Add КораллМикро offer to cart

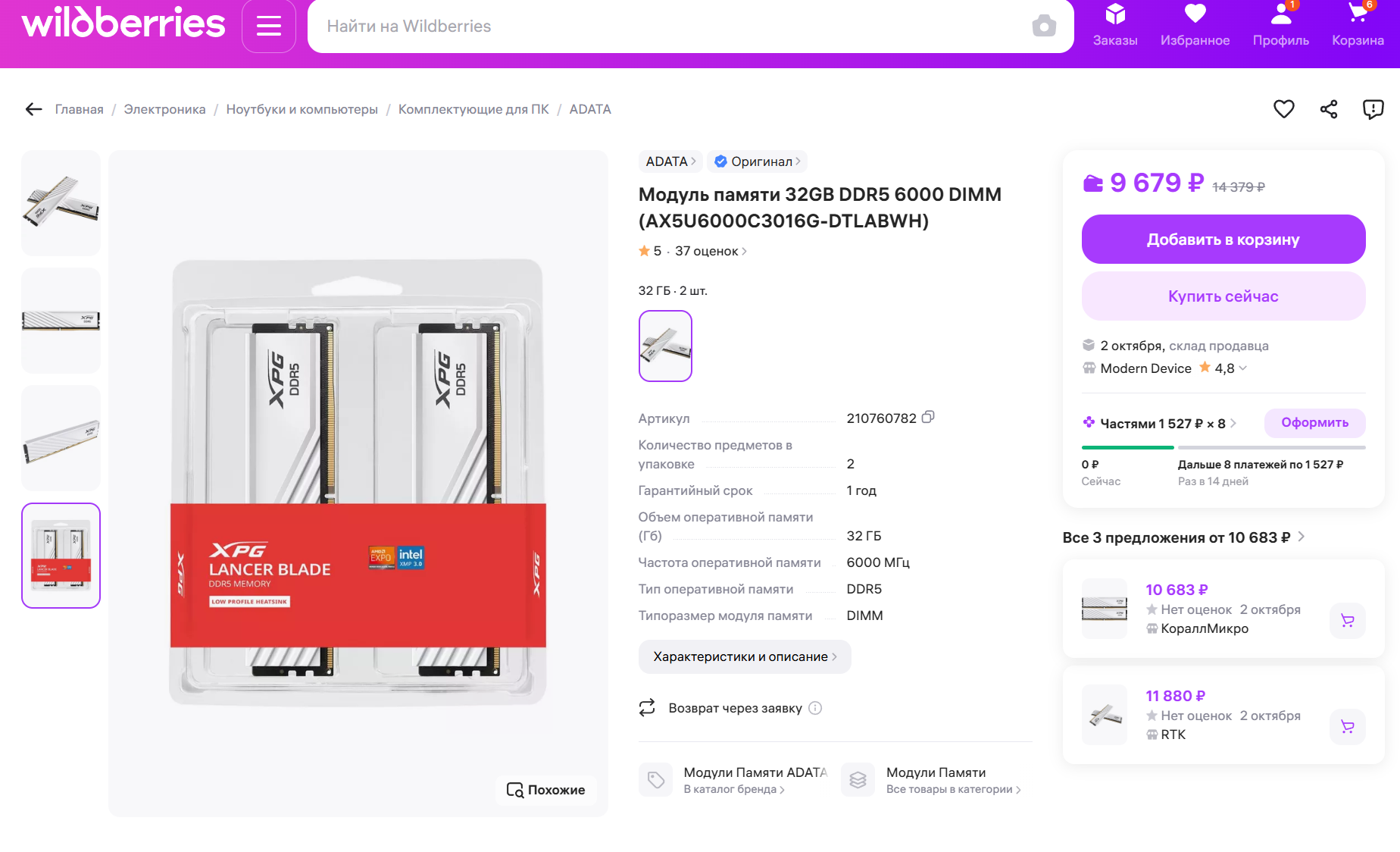[1347, 620]
